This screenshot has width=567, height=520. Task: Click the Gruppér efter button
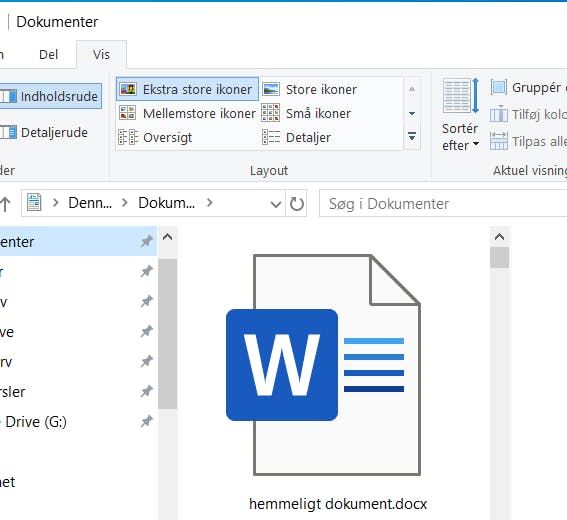(528, 88)
